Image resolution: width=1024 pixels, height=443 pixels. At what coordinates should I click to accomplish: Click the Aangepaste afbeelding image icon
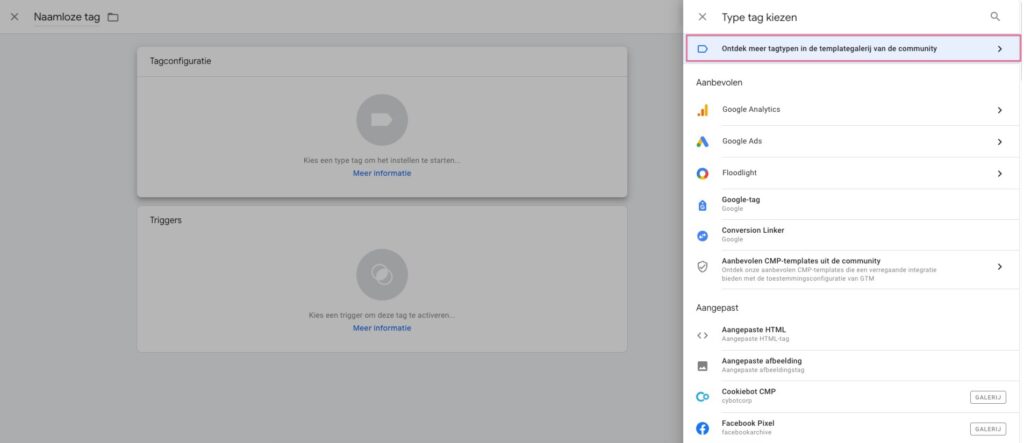pos(703,367)
